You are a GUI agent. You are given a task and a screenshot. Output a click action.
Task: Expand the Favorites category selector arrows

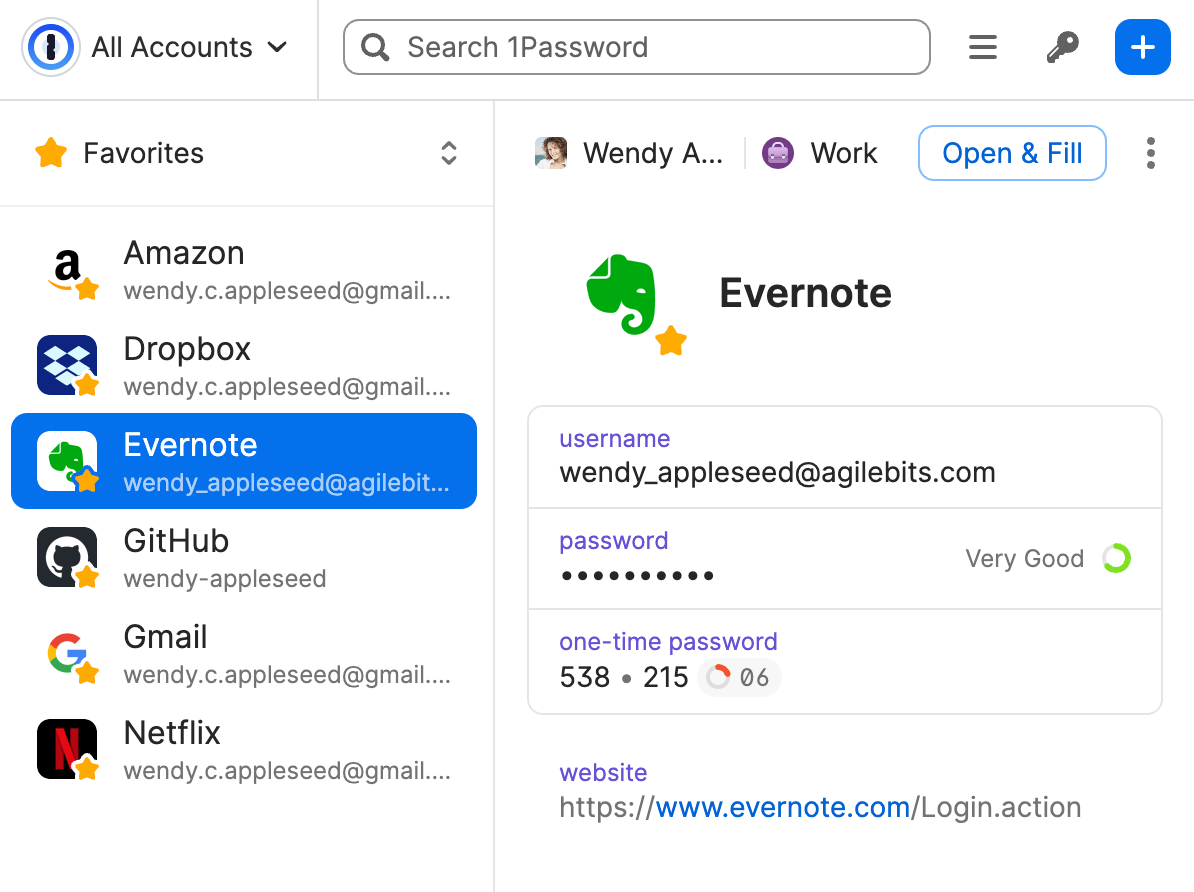pyautogui.click(x=449, y=153)
